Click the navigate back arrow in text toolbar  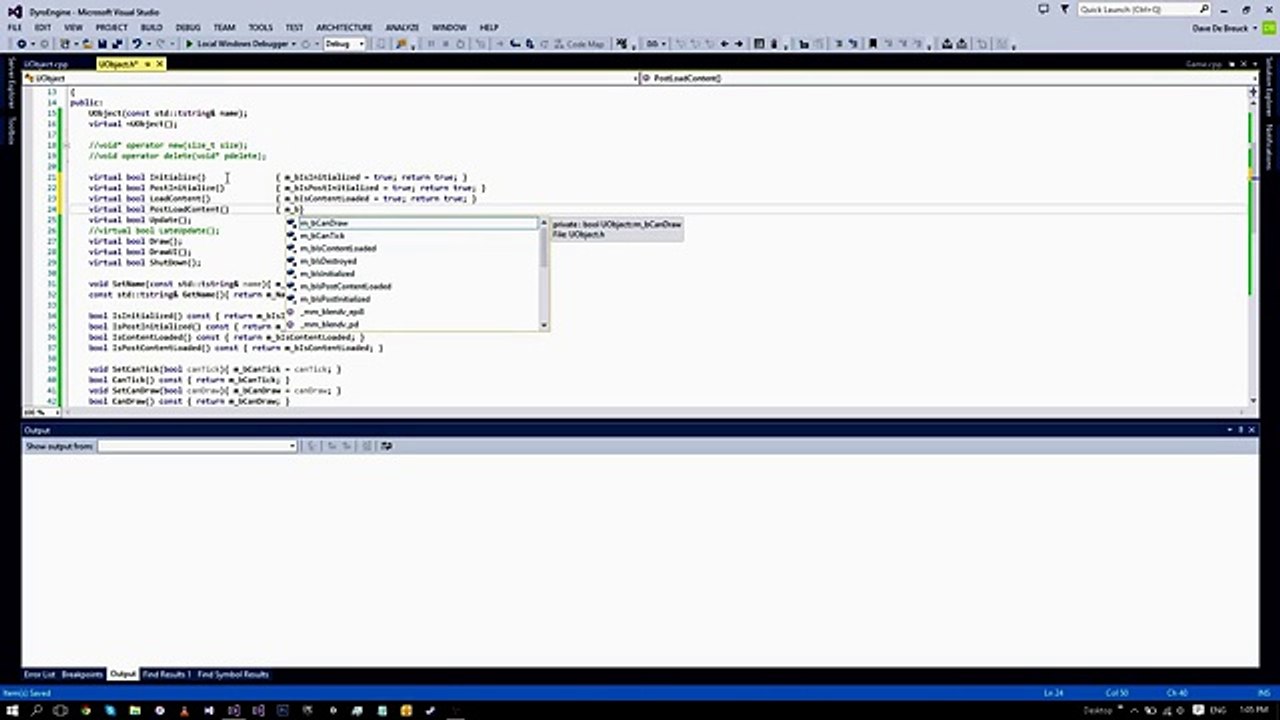coord(725,44)
